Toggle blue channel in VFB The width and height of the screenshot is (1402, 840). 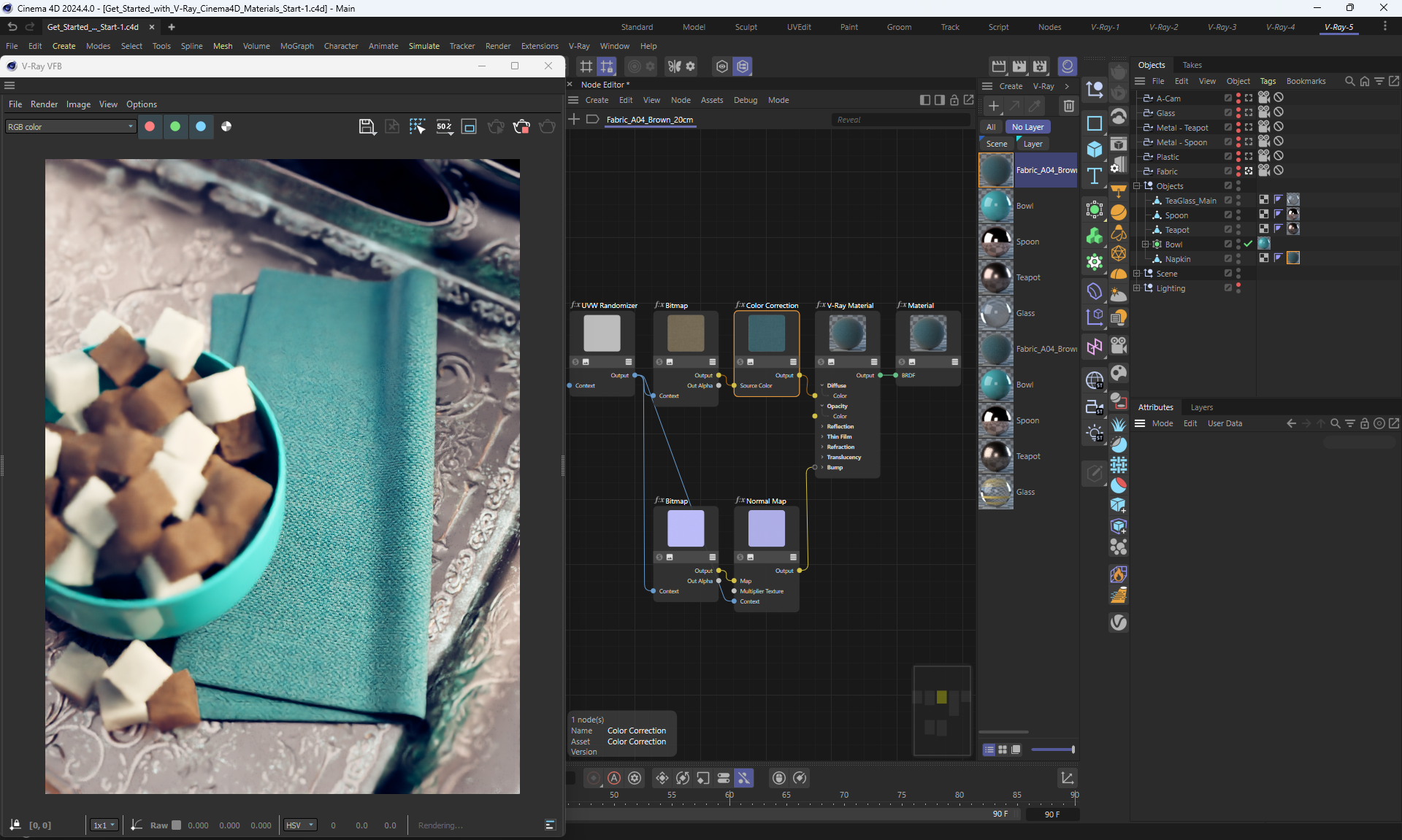pyautogui.click(x=201, y=126)
